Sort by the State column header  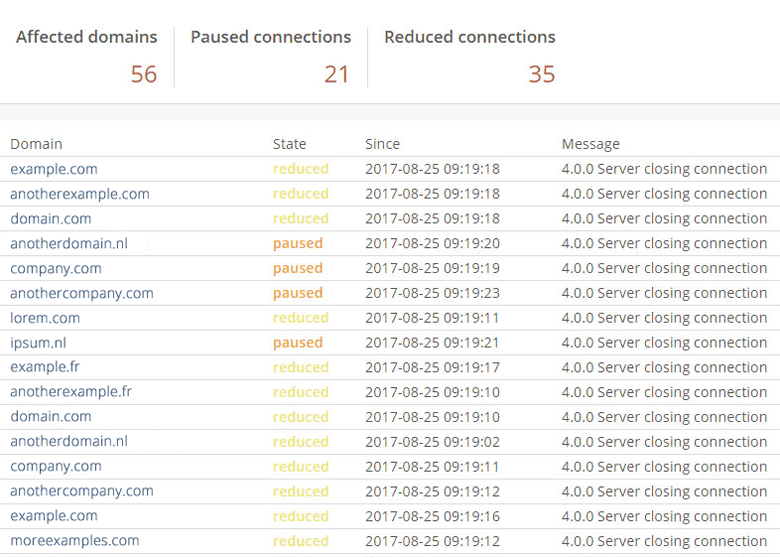pyautogui.click(x=289, y=144)
